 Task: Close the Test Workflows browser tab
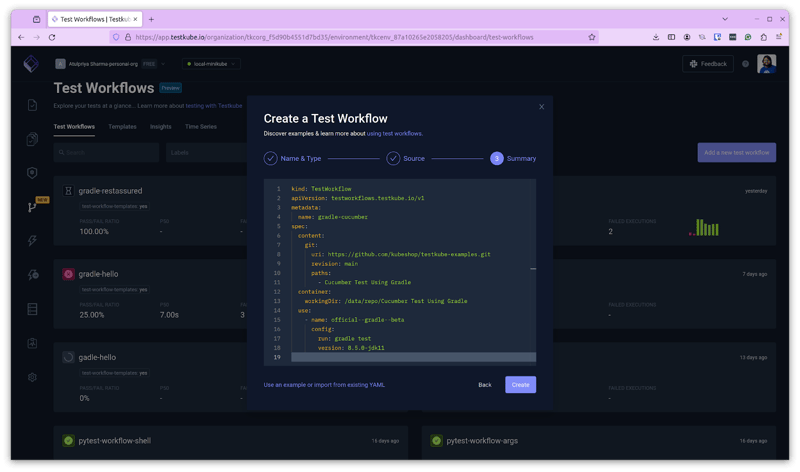tap(135, 19)
